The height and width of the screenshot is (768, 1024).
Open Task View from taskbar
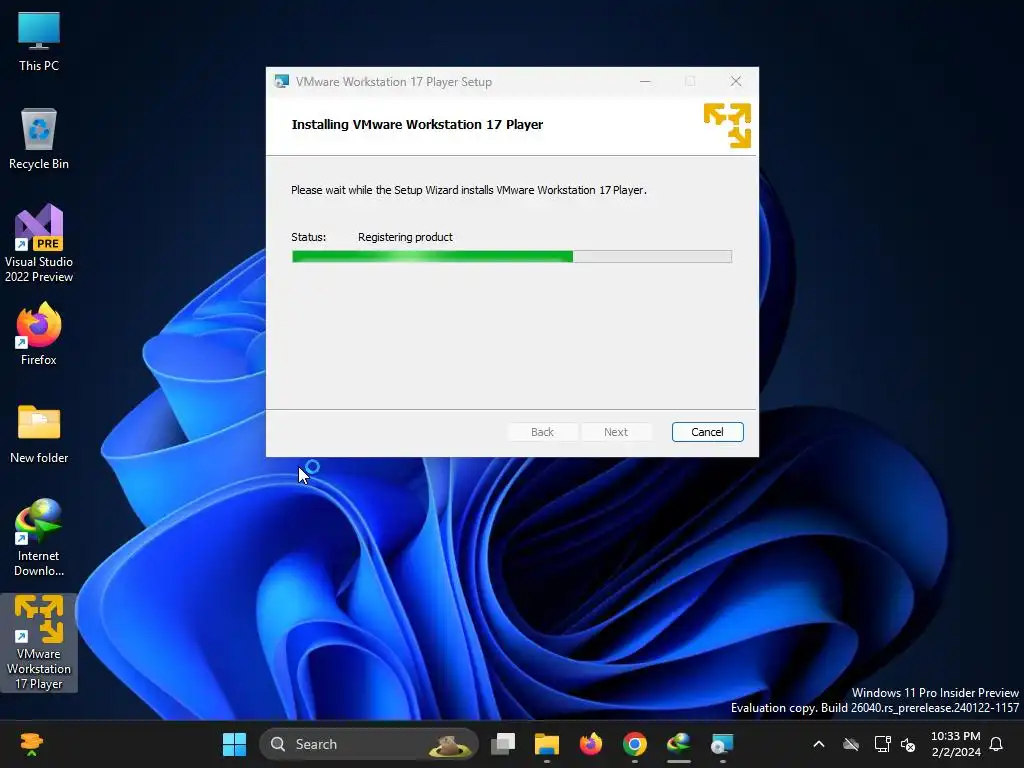point(503,744)
